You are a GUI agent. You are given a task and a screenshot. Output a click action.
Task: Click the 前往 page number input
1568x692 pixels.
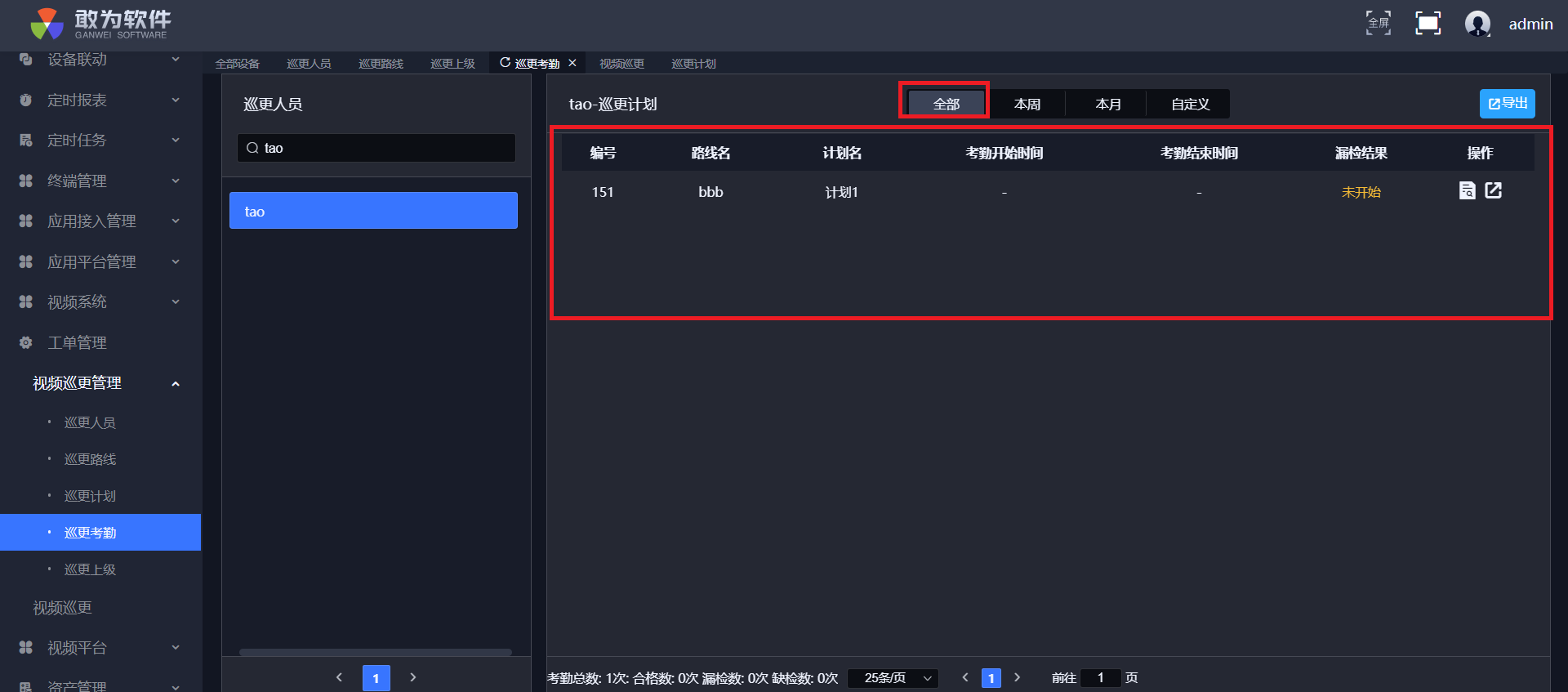pos(1101,678)
